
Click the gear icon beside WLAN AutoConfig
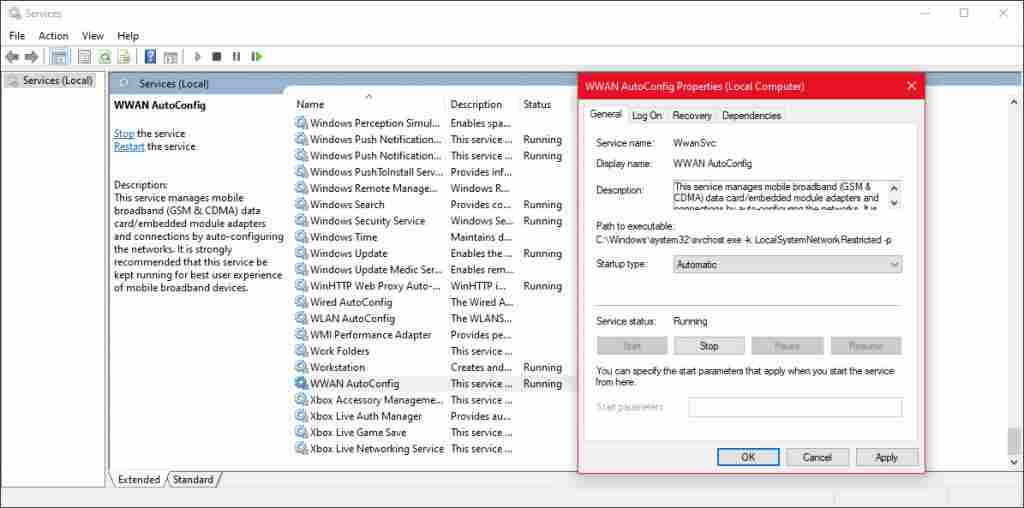[x=301, y=319]
